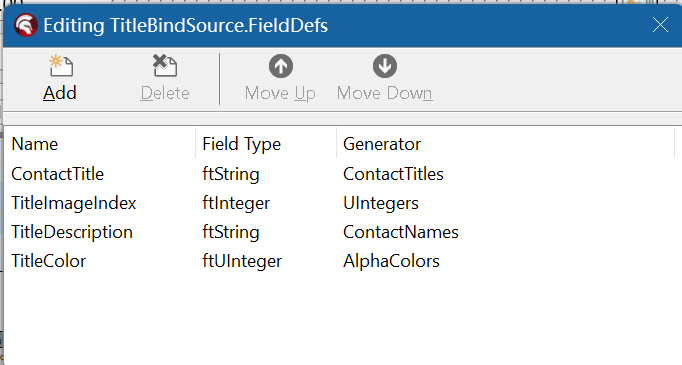This screenshot has width=682, height=365.
Task: Close the FieldDefs editor window
Action: (x=660, y=25)
